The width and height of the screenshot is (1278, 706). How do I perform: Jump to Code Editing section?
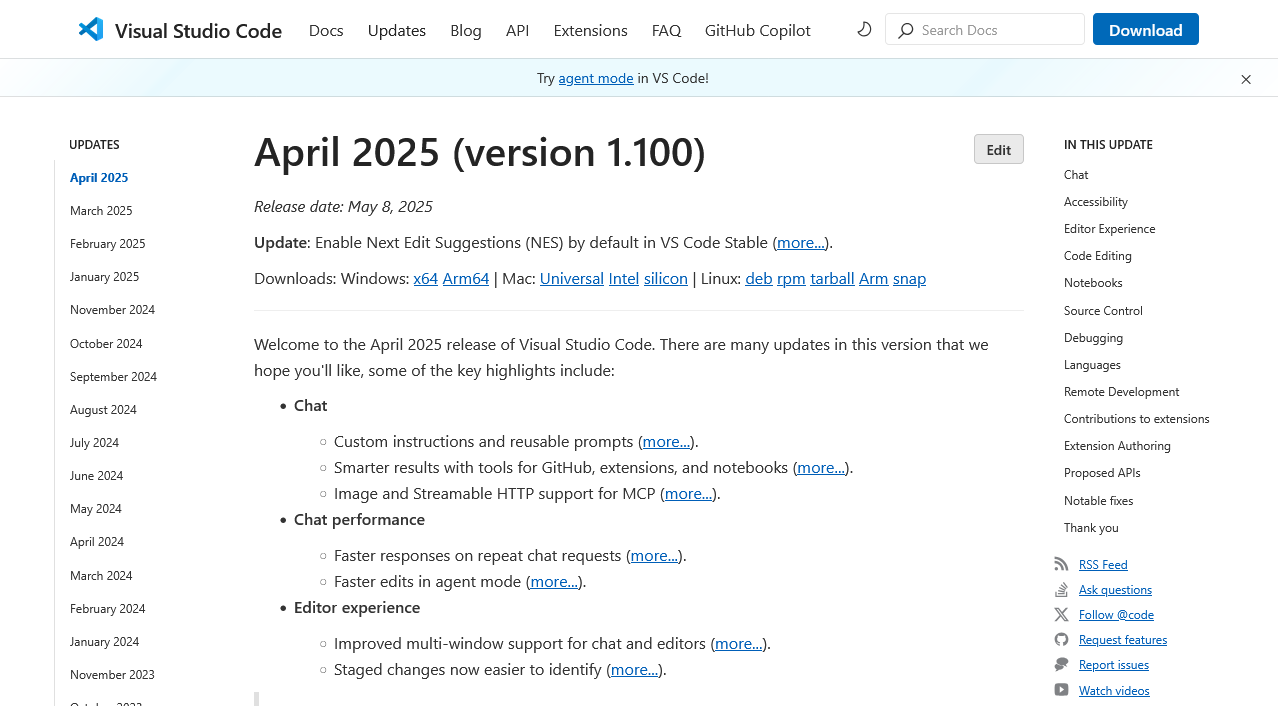pos(1098,256)
